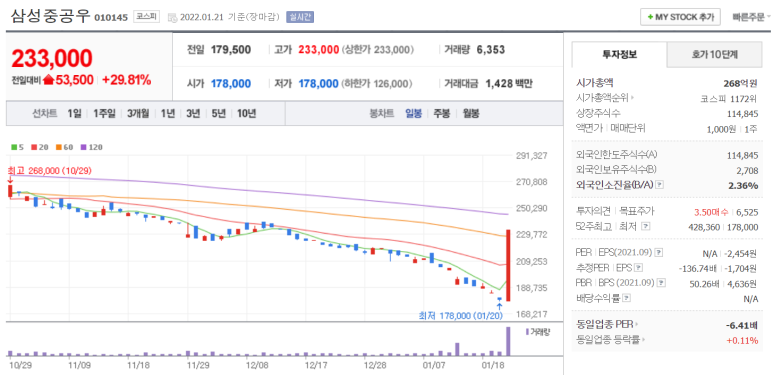The width and height of the screenshot is (773, 375).
Task: Select the 1일 line chart period
Action: point(74,113)
